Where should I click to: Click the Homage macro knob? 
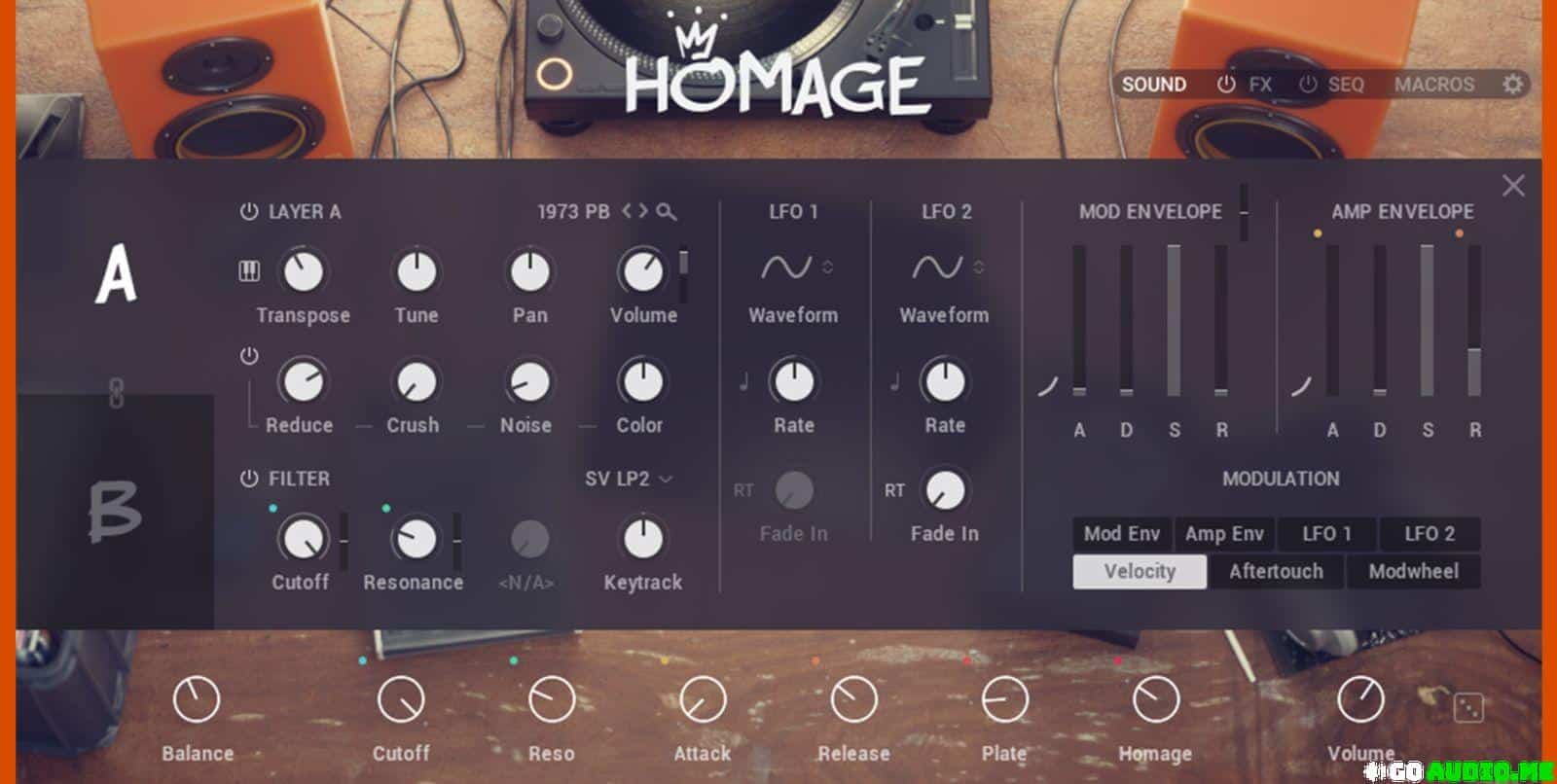[1156, 699]
